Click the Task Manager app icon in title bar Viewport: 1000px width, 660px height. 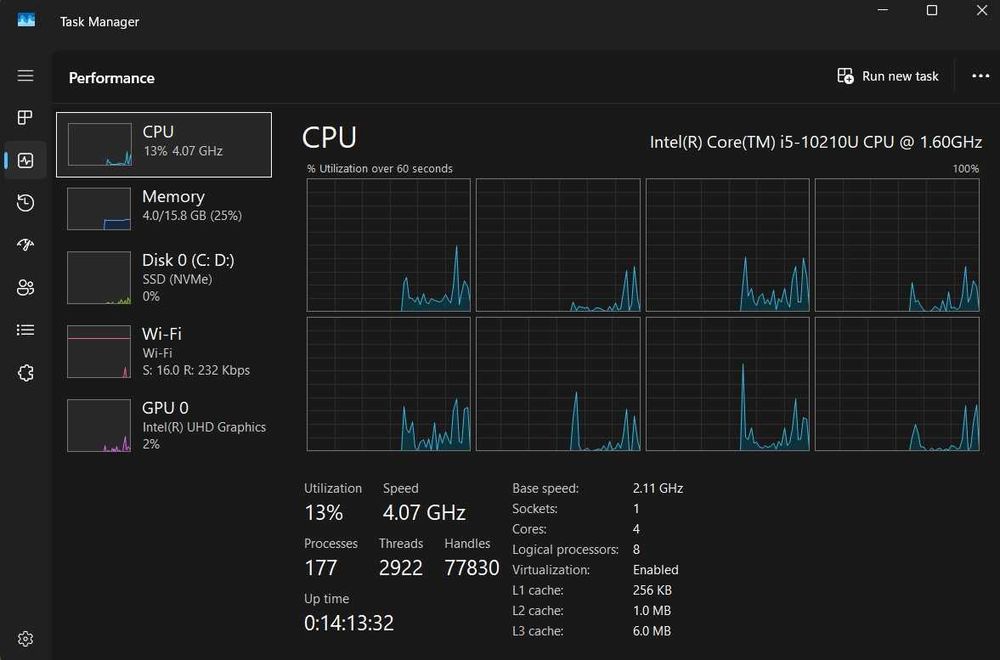[26, 20]
